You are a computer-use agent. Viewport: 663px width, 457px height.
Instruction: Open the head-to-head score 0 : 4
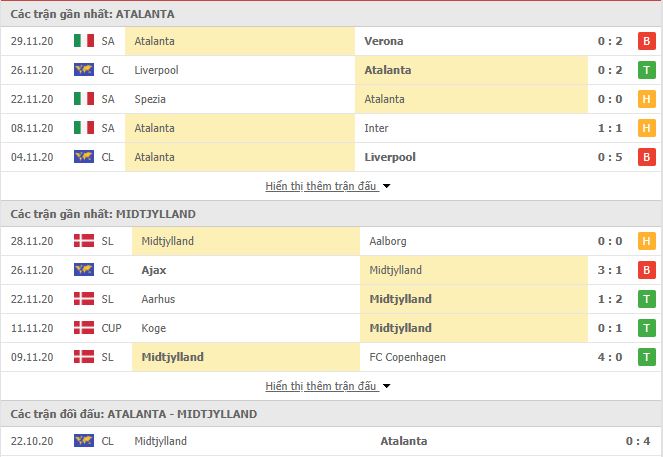tap(638, 441)
